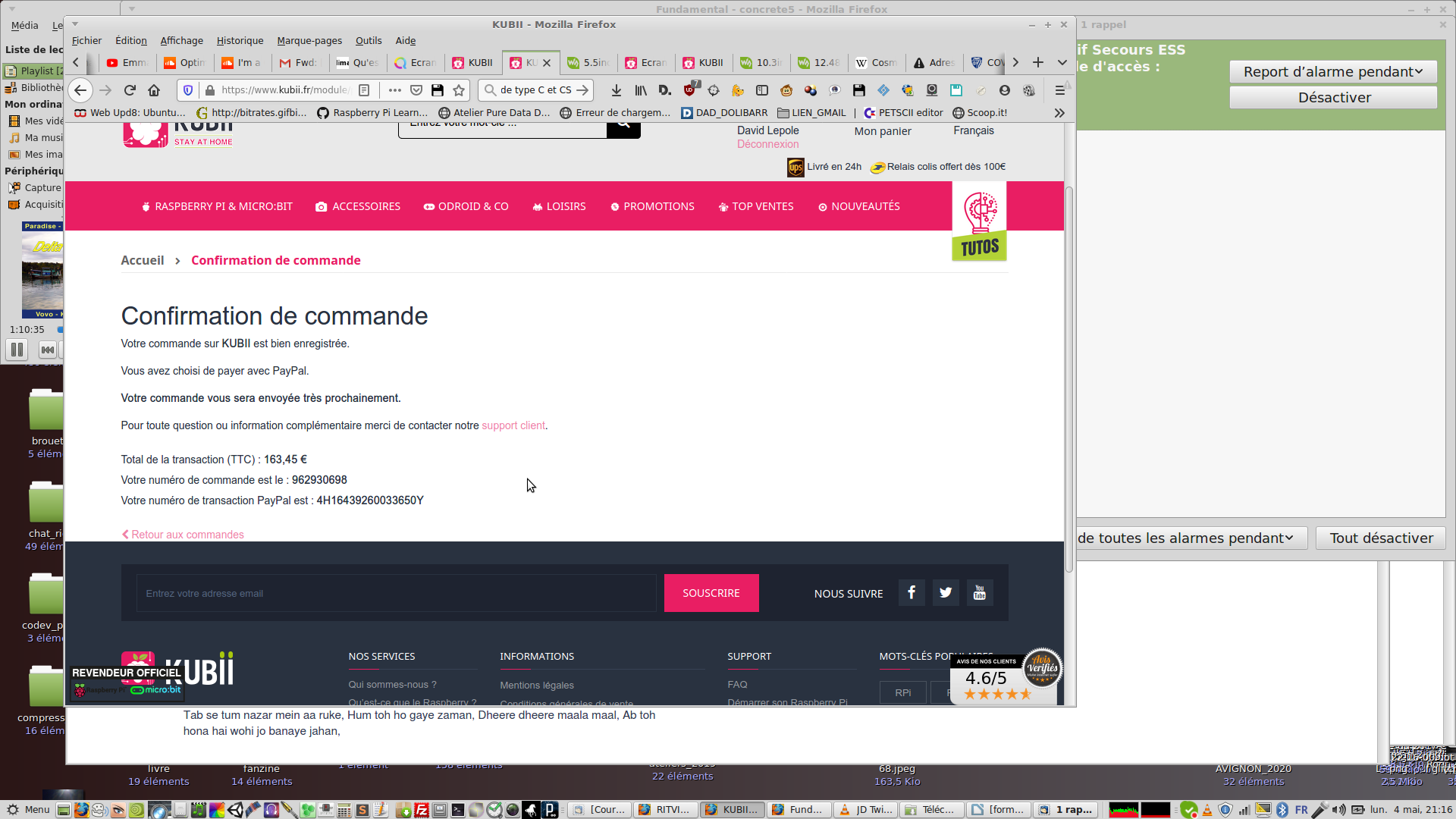1456x819 pixels.
Task: Click the newsletter email address field
Action: (394, 593)
